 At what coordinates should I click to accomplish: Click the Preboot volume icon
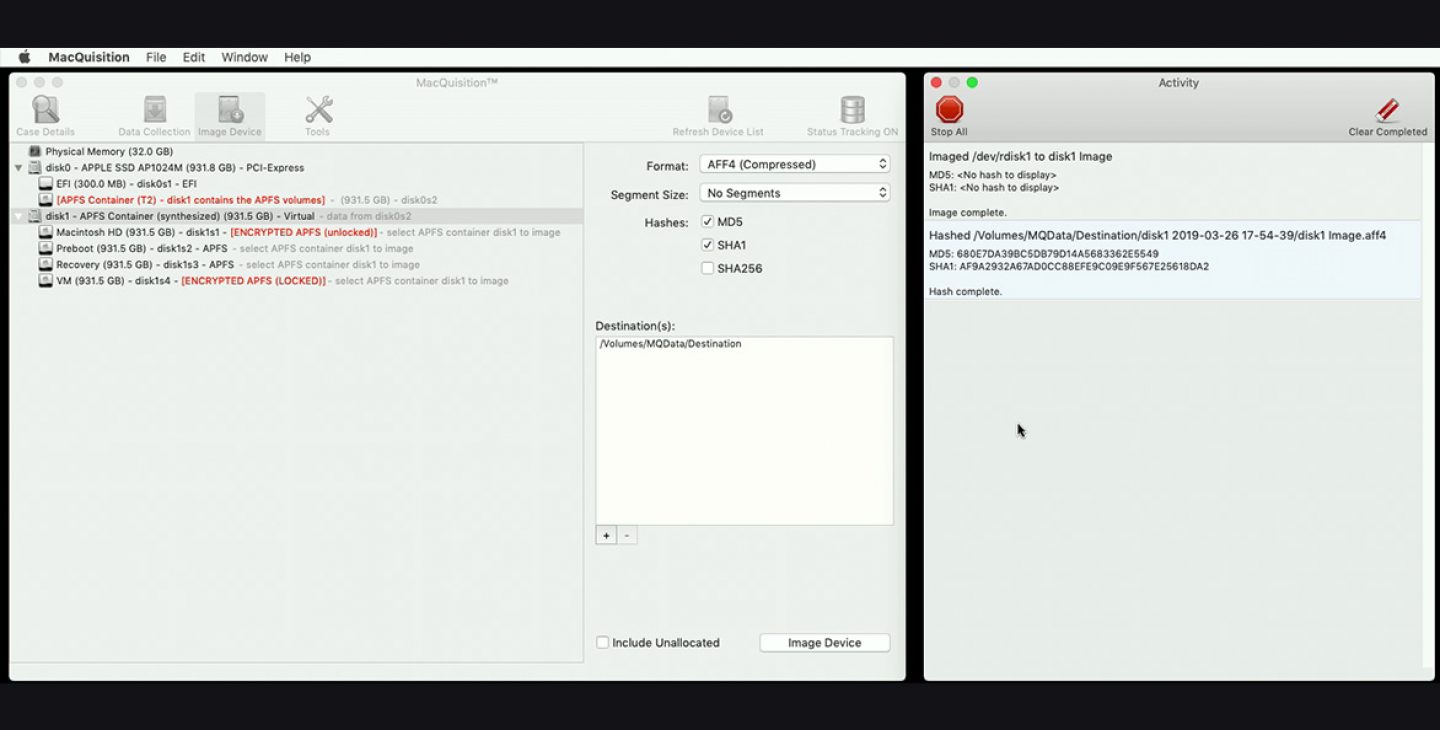[x=46, y=248]
